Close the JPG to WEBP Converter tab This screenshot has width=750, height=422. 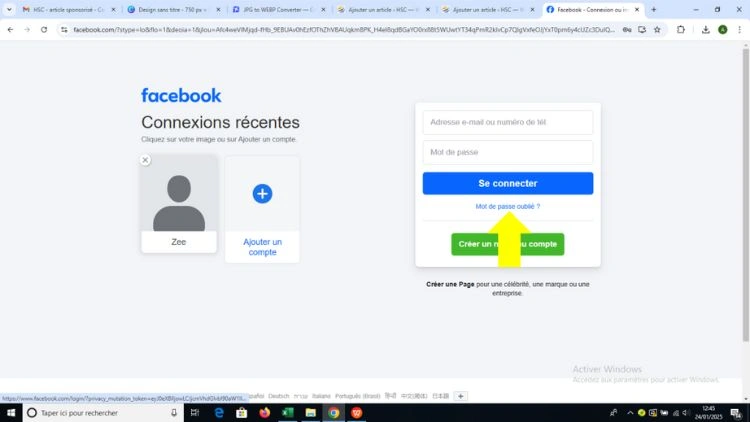click(323, 10)
